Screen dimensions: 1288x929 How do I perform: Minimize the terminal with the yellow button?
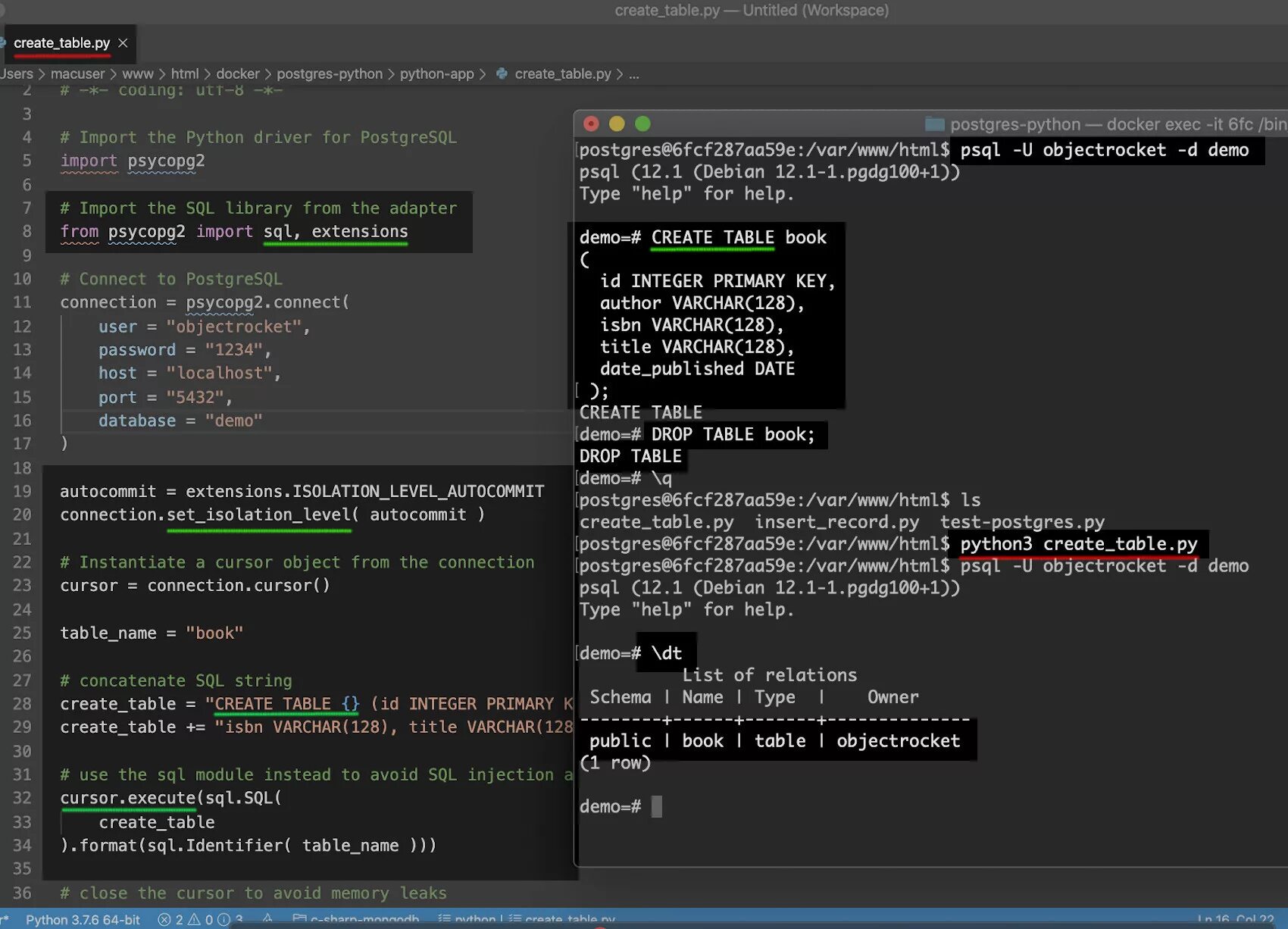pos(617,124)
